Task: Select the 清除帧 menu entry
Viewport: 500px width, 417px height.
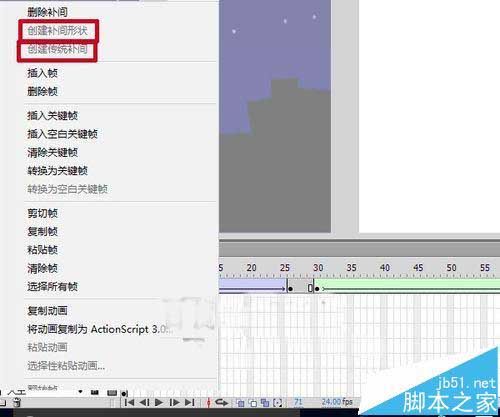Action: point(42,268)
